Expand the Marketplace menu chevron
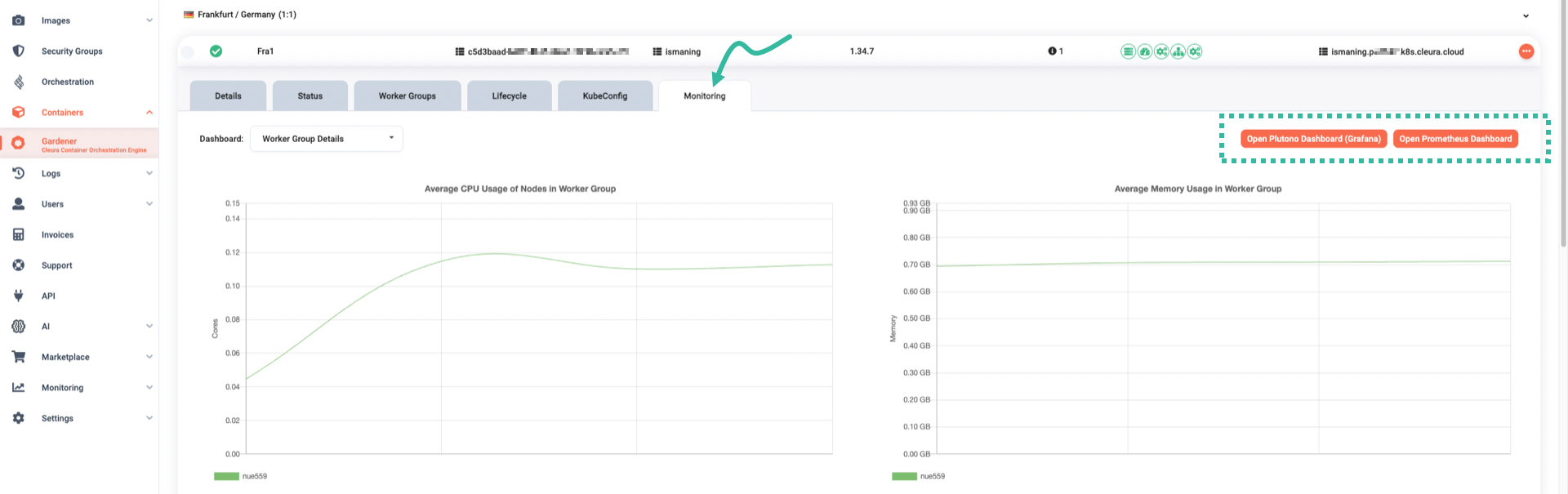Viewport: 1568px width, 494px height. tap(149, 357)
